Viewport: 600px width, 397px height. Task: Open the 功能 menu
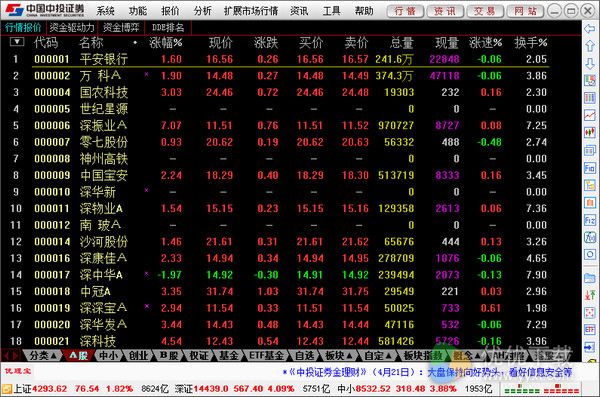coord(138,11)
